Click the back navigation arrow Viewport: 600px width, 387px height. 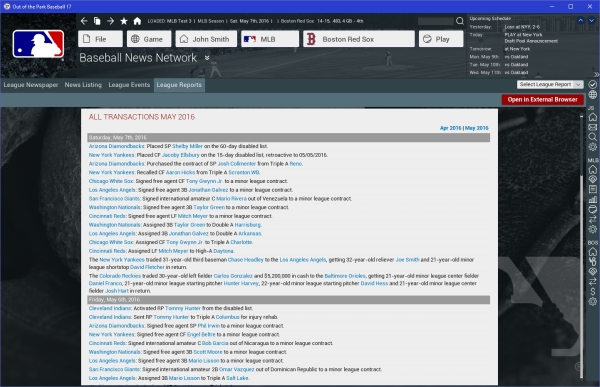(84, 21)
